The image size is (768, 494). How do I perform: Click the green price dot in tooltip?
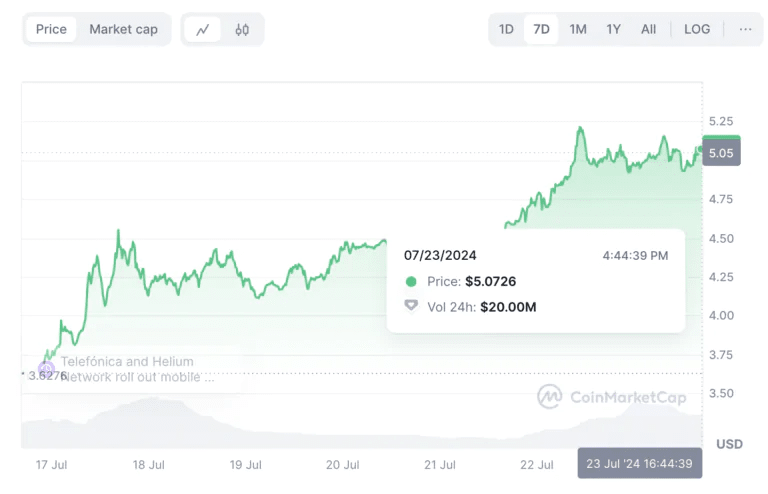(411, 282)
